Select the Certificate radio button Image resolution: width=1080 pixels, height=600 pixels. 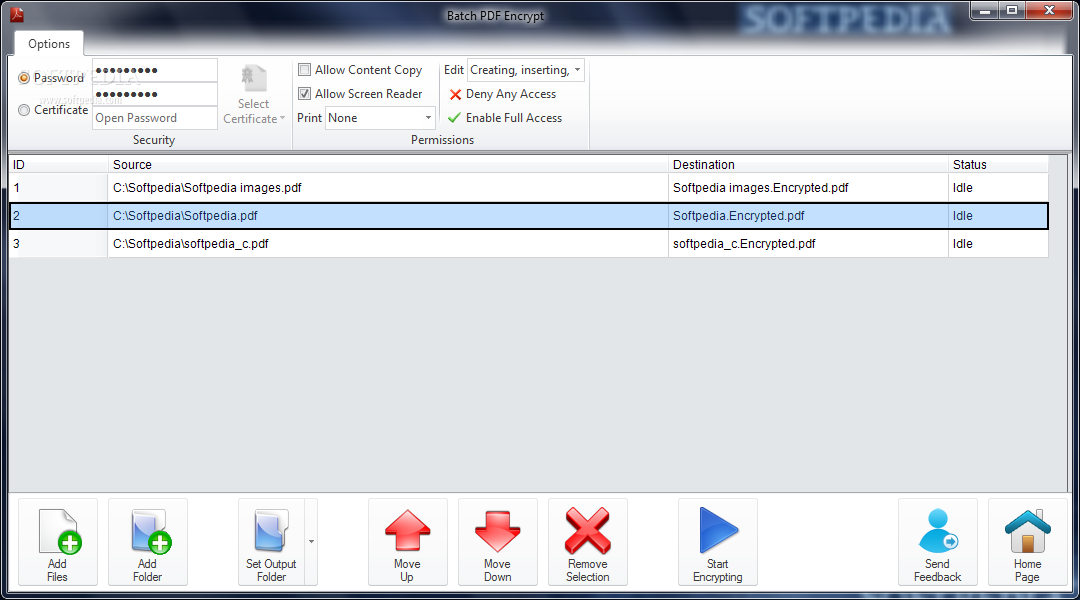(x=24, y=110)
